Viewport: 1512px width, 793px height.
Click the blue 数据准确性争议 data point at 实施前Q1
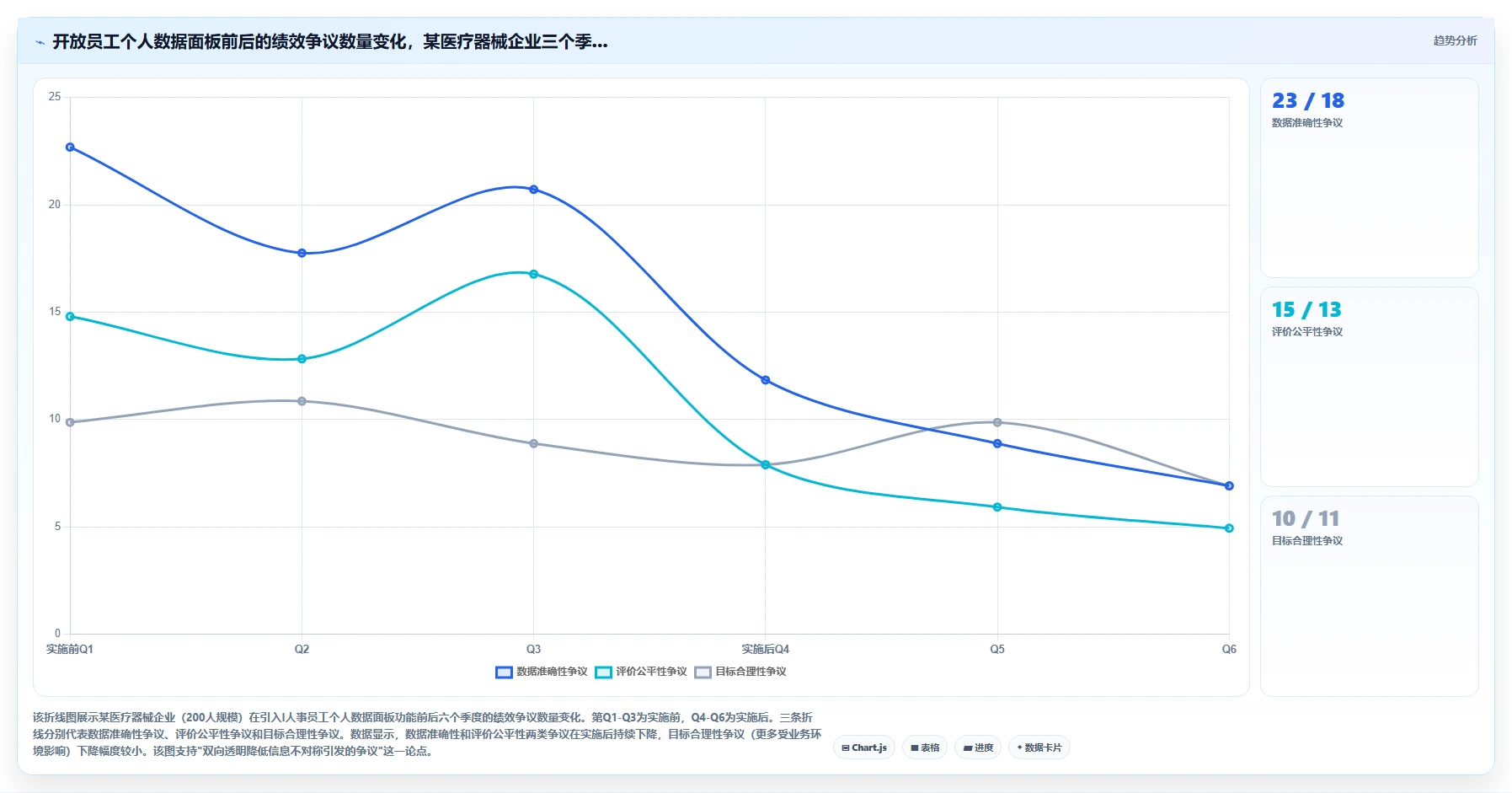click(x=70, y=147)
